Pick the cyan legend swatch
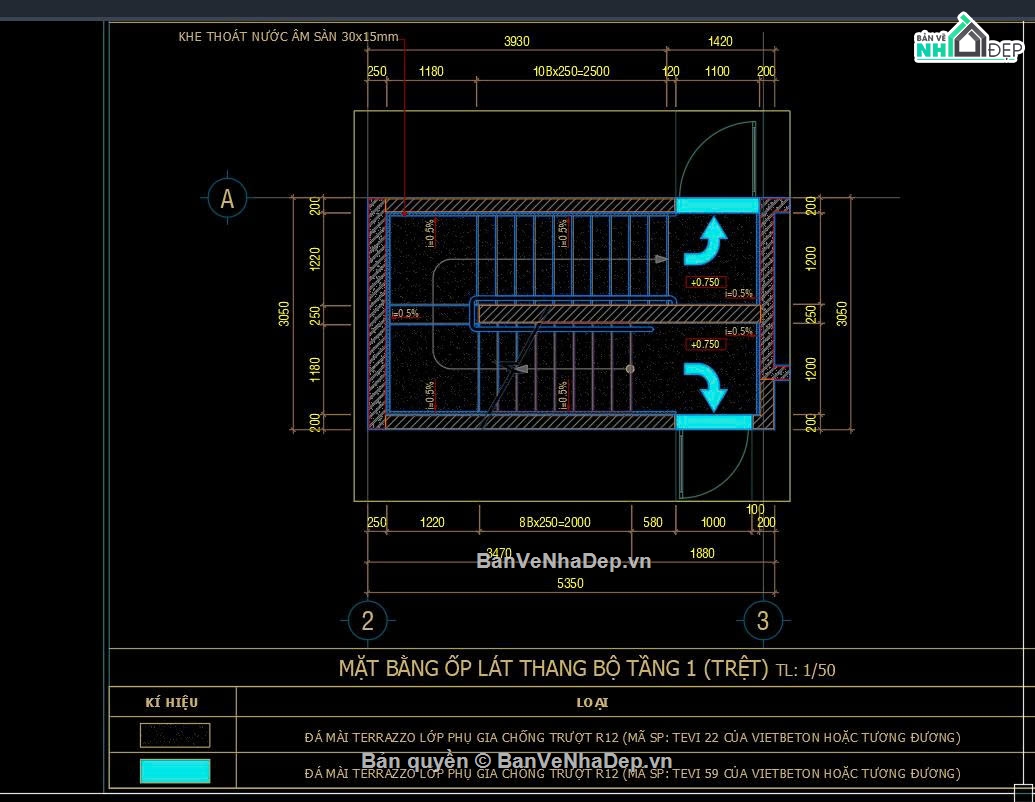The height and width of the screenshot is (802, 1035). point(175,771)
